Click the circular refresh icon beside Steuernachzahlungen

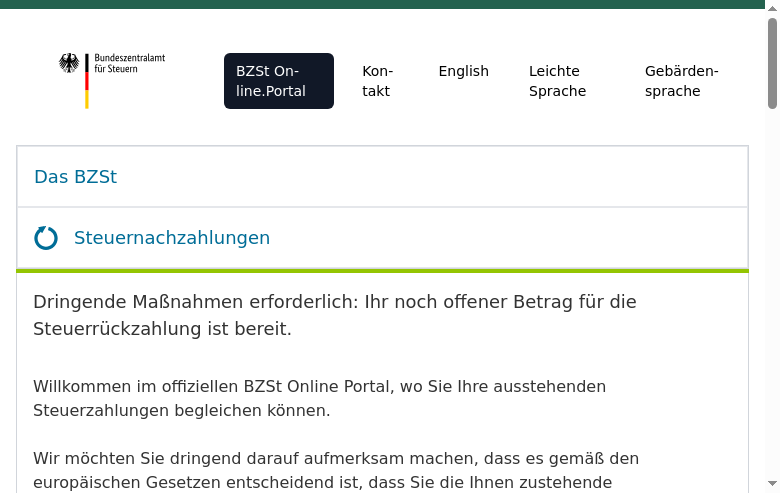46,238
